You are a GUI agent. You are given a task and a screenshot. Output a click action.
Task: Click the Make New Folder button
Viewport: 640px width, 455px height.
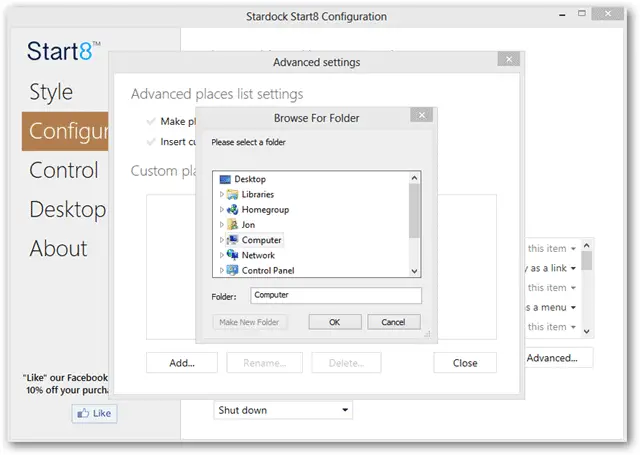[x=249, y=322]
